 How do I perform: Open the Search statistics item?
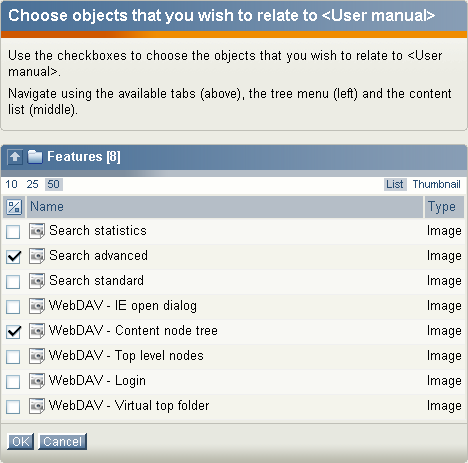(x=98, y=231)
